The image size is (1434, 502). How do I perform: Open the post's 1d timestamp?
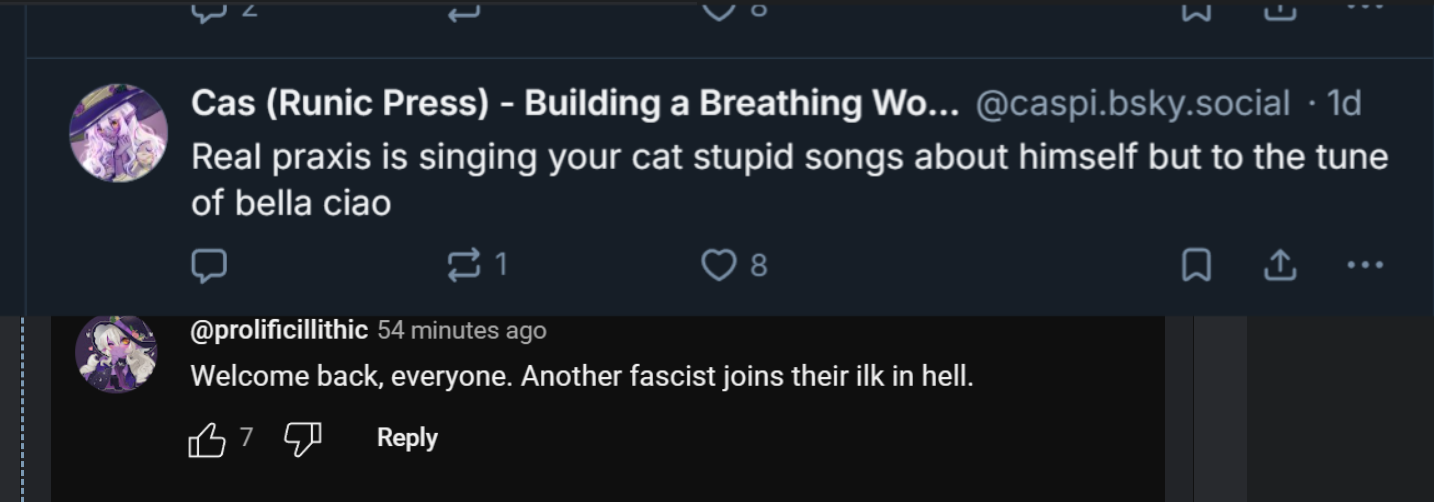click(1343, 104)
